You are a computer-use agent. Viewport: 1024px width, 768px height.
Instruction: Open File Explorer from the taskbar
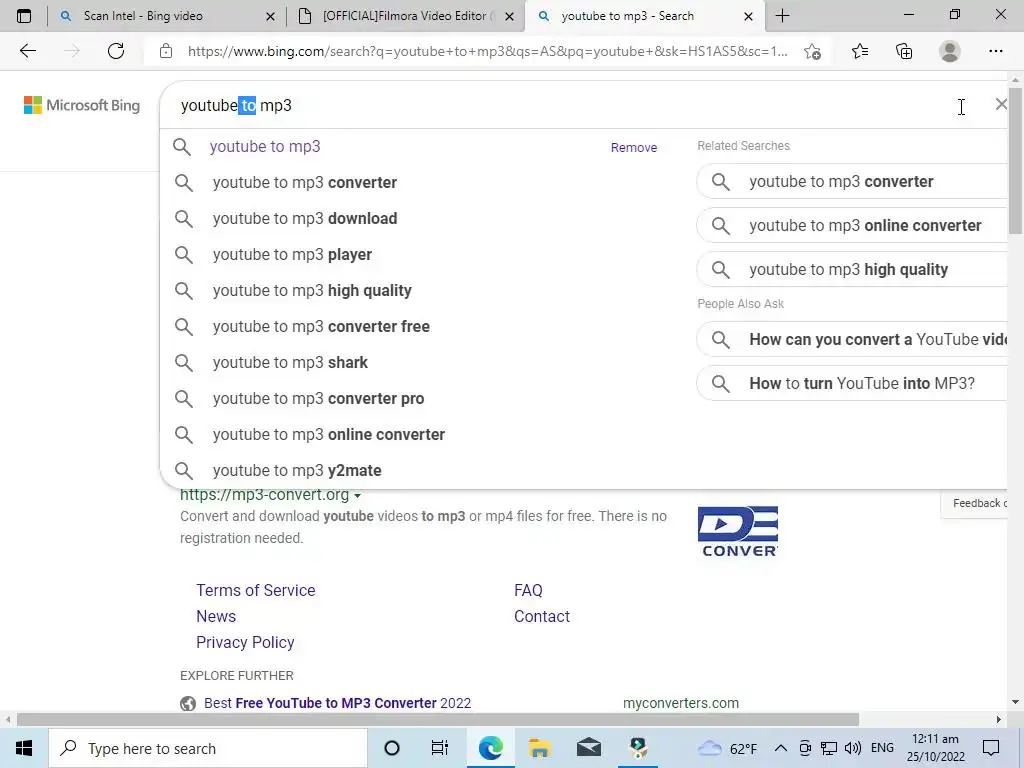539,748
